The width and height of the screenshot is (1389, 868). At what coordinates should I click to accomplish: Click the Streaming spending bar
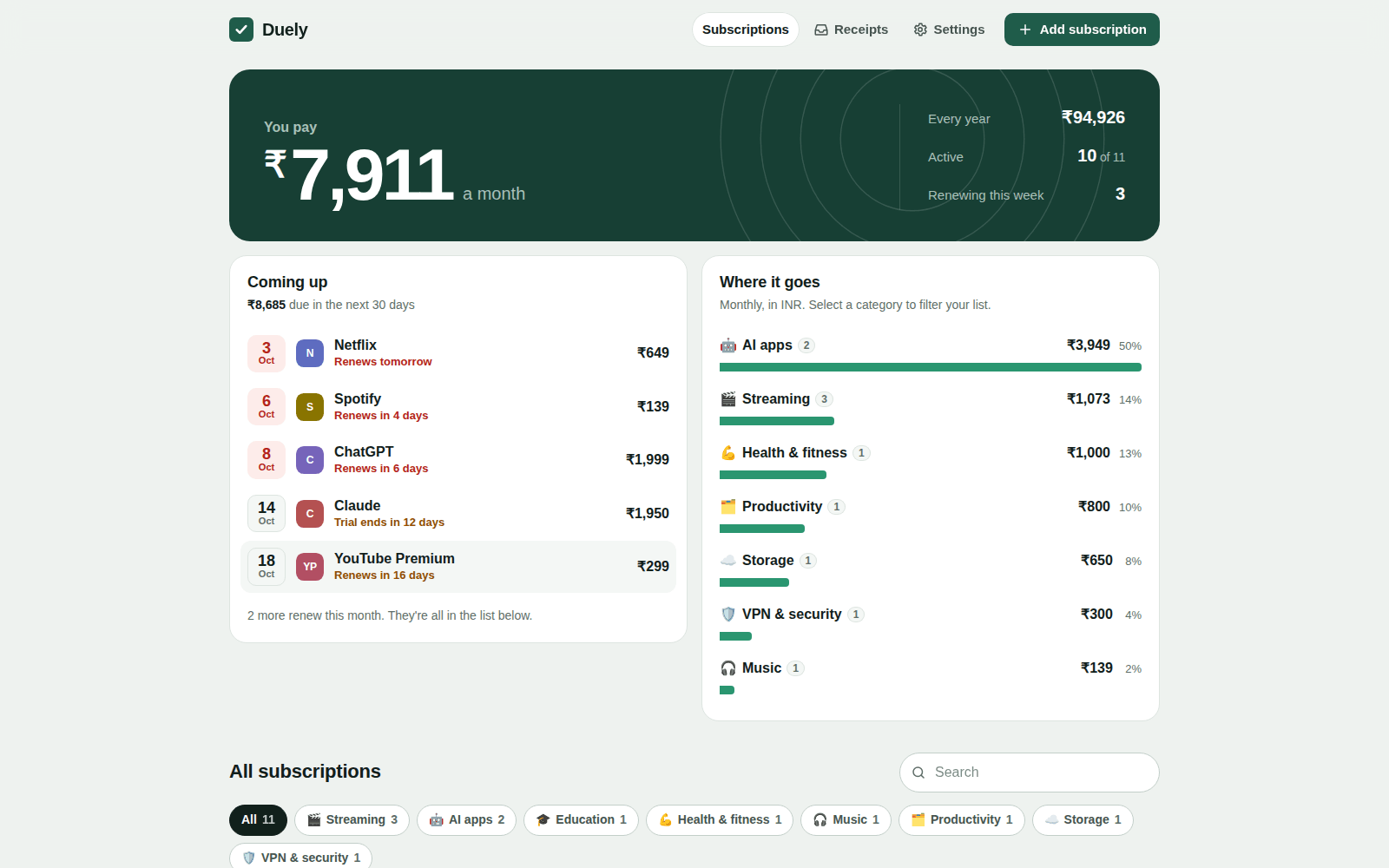click(x=777, y=421)
